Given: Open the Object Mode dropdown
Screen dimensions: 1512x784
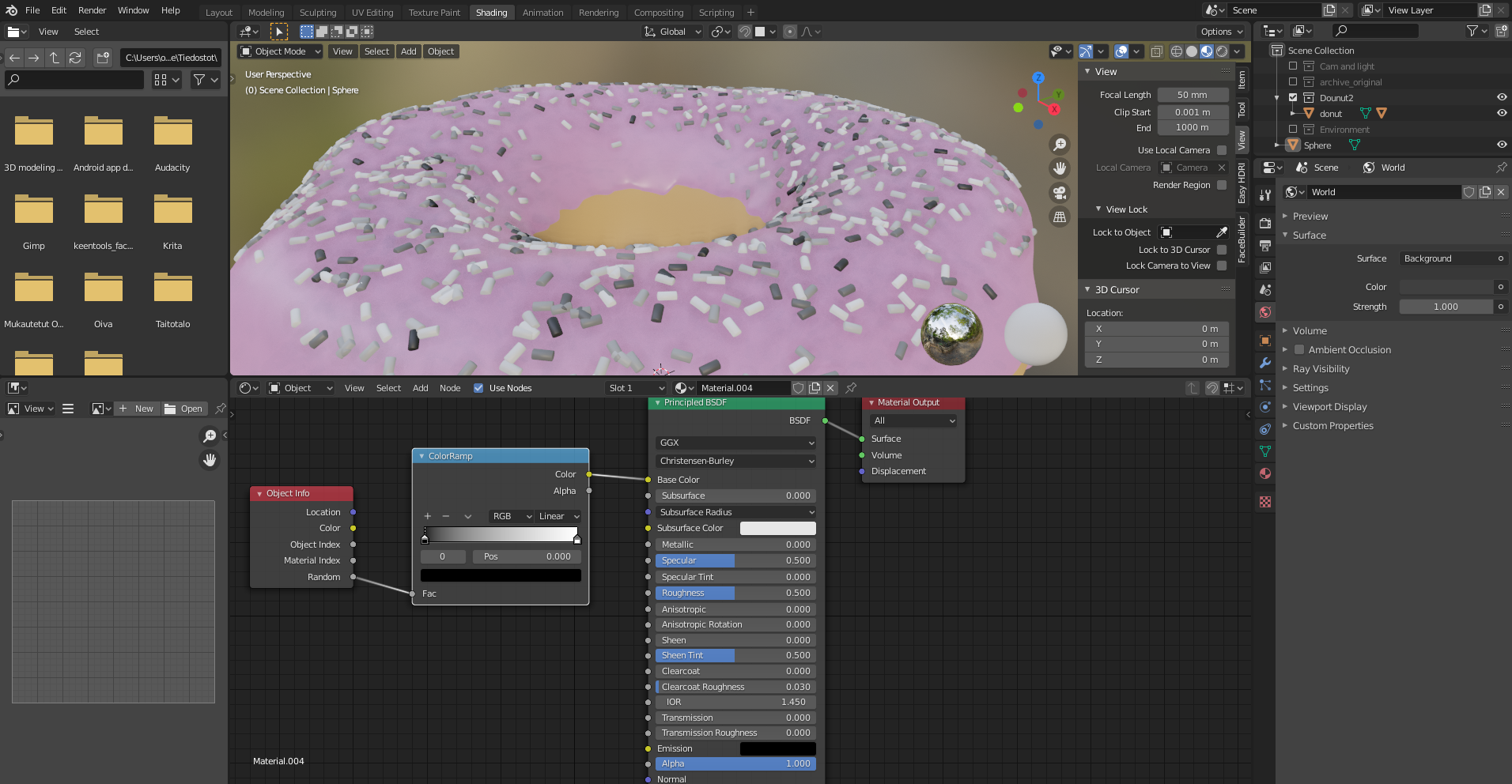Looking at the screenshot, I should click(281, 51).
